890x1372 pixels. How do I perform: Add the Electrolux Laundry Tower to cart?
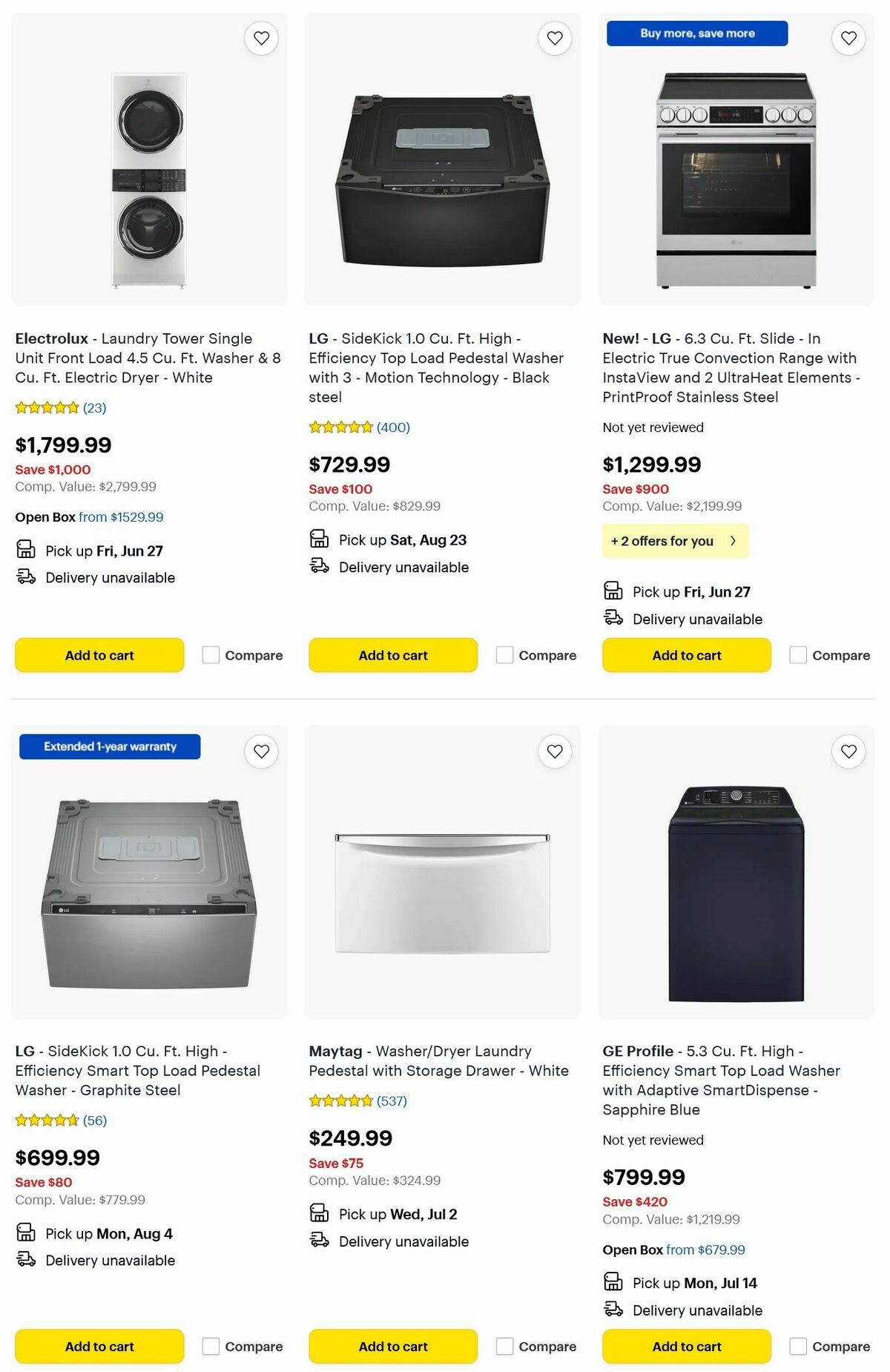pos(99,655)
